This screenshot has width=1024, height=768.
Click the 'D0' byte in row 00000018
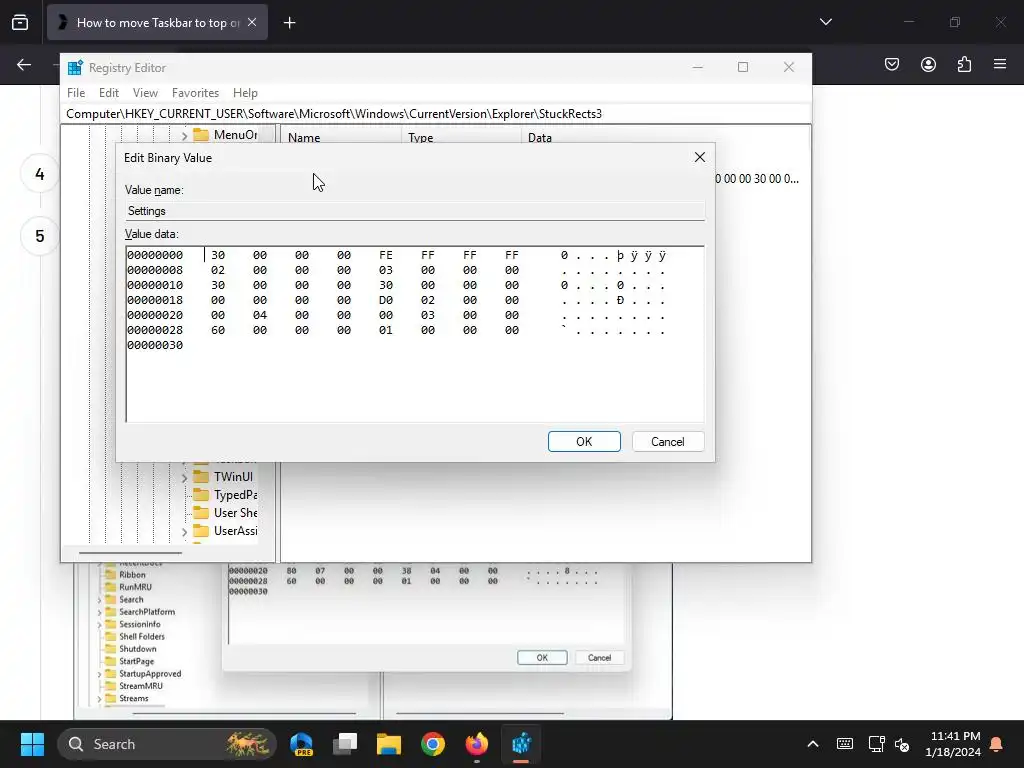point(386,300)
